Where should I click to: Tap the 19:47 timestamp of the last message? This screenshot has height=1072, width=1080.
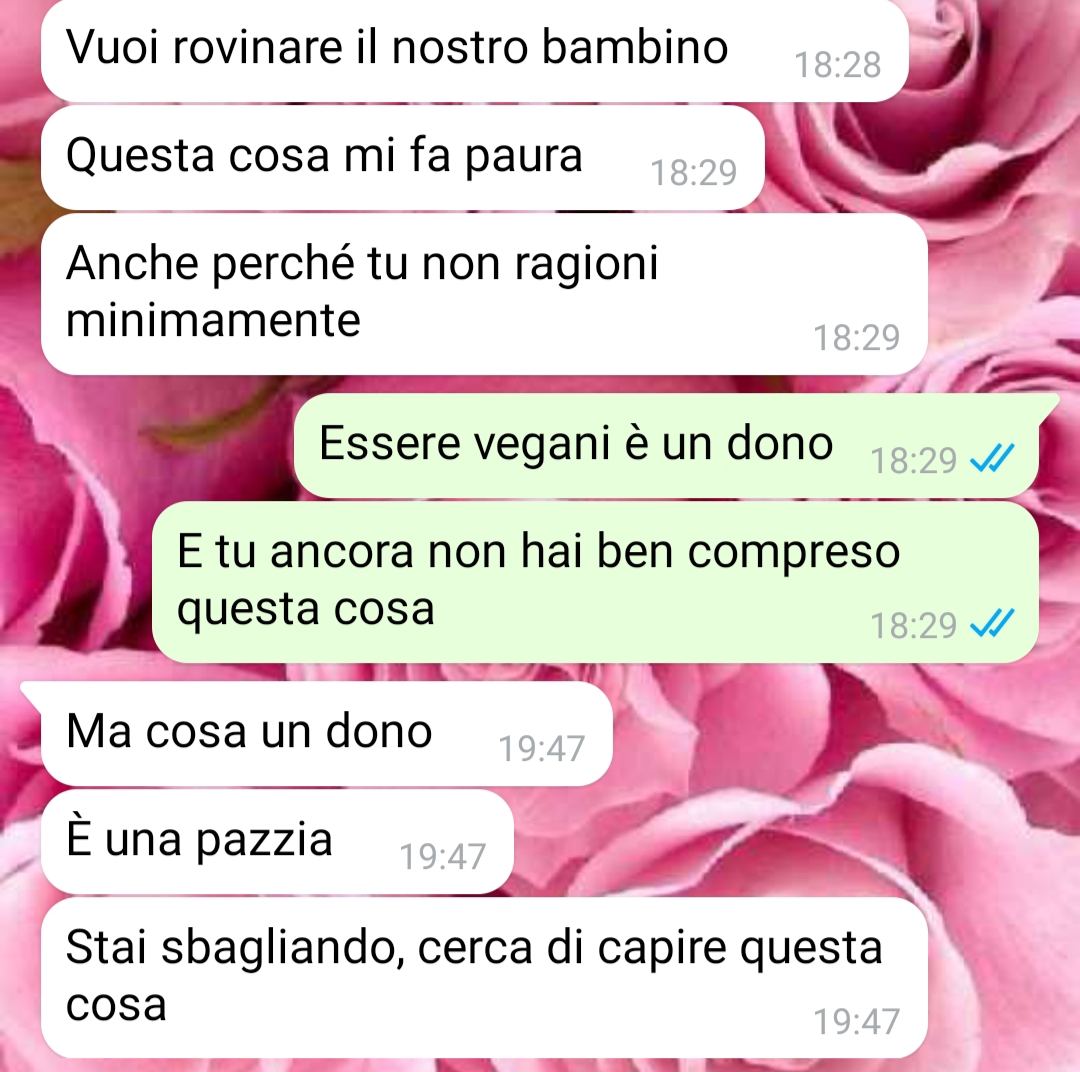[x=857, y=1022]
